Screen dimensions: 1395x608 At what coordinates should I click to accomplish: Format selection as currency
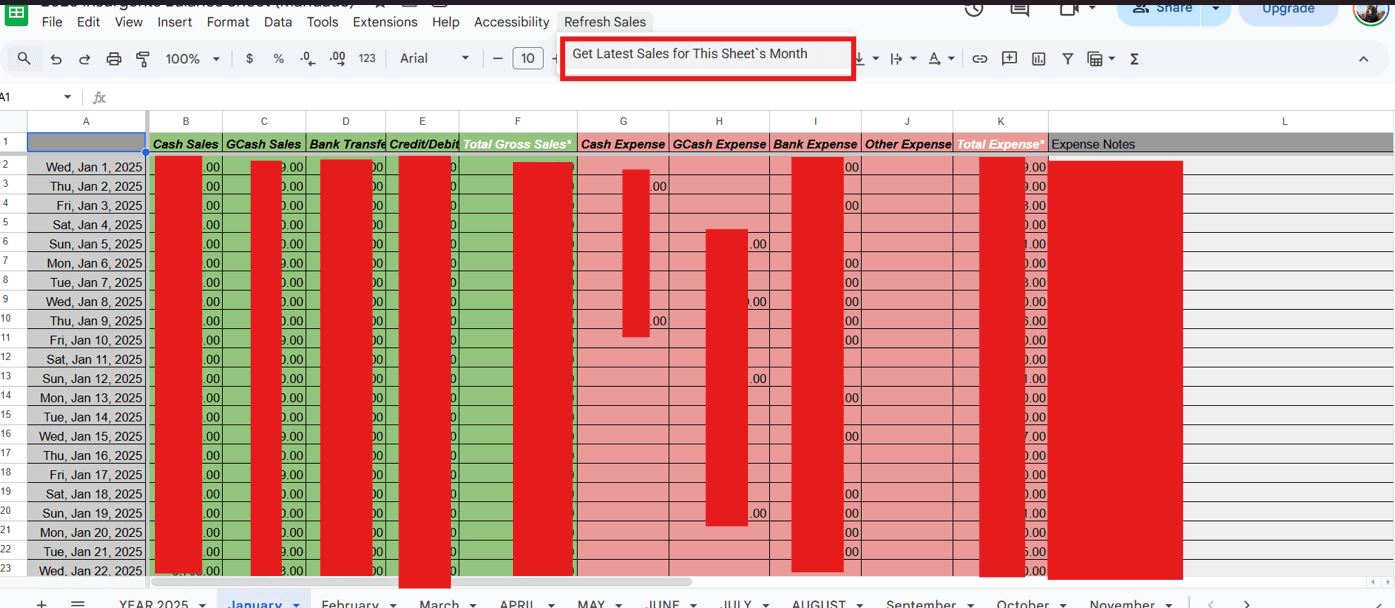pos(249,58)
